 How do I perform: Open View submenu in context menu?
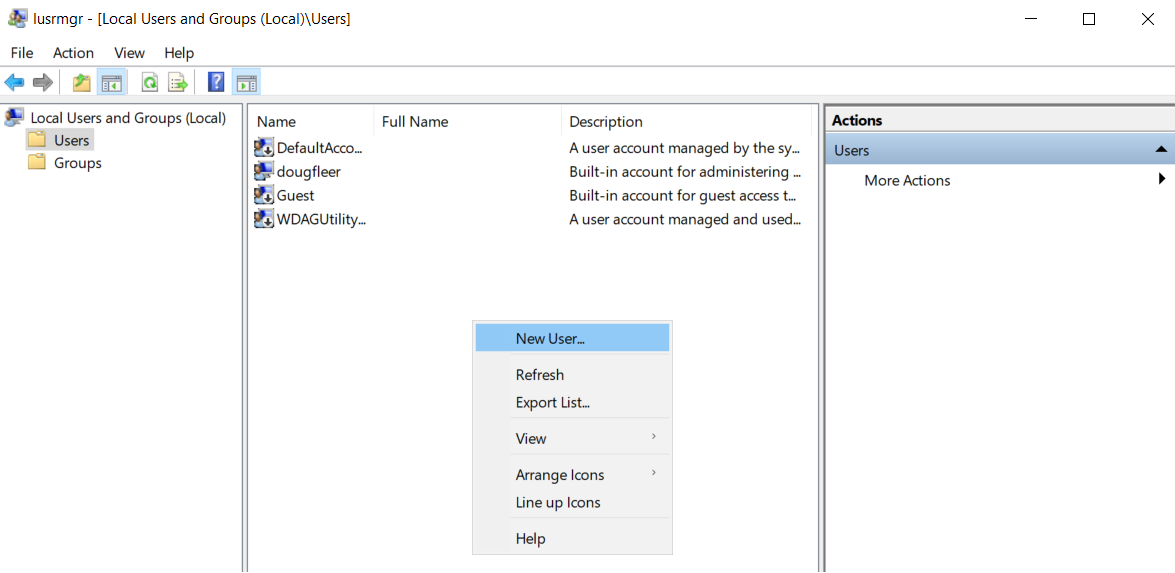(x=573, y=438)
